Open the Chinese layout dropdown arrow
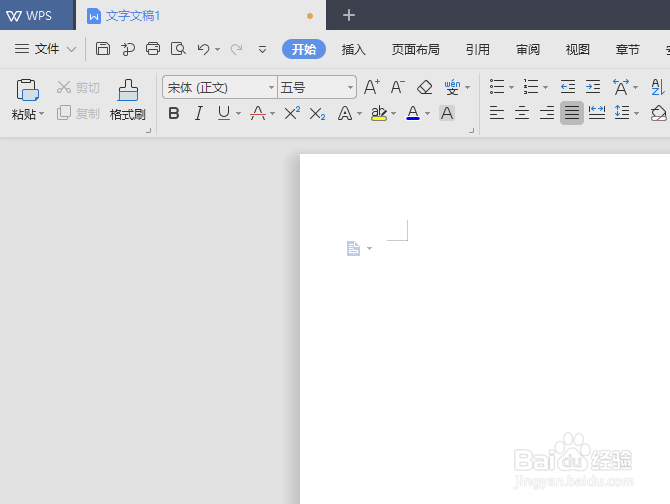 [636, 88]
